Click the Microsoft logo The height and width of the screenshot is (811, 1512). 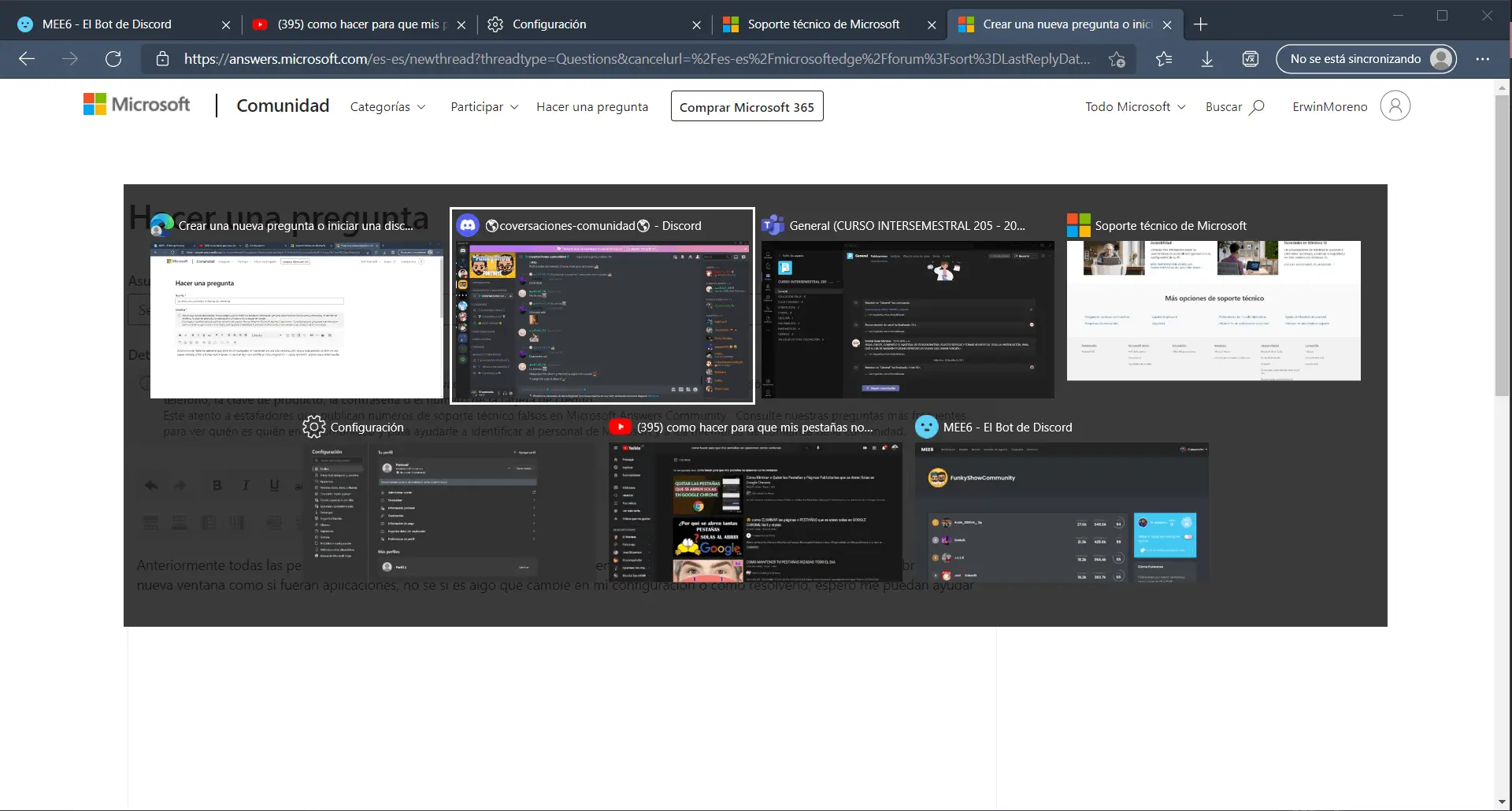pos(136,105)
